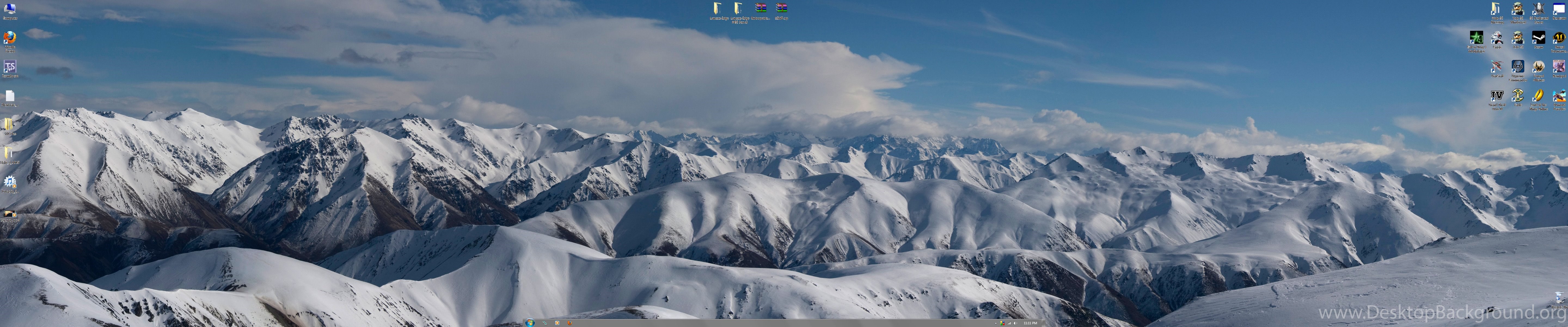
Task: Launch the Fable shortcut
Action: [1518, 98]
